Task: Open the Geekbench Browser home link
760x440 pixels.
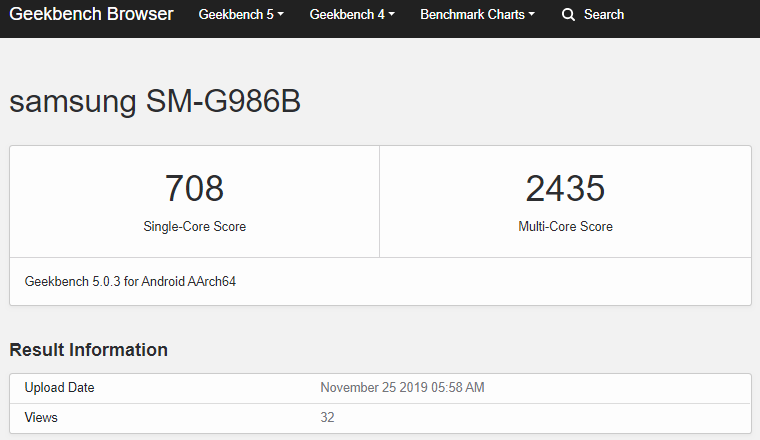Action: tap(91, 14)
